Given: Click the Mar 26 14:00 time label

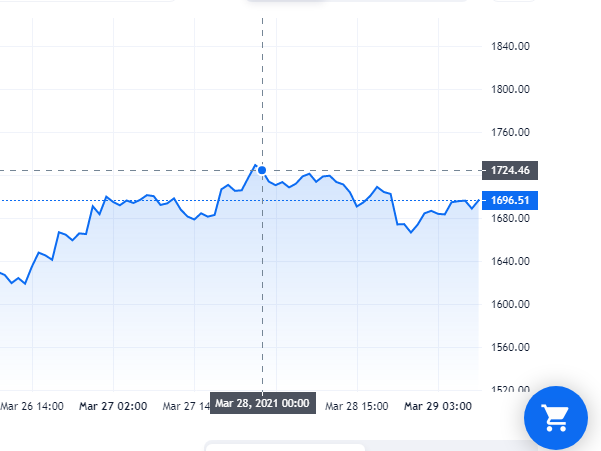Looking at the screenshot, I should click(x=32, y=407).
